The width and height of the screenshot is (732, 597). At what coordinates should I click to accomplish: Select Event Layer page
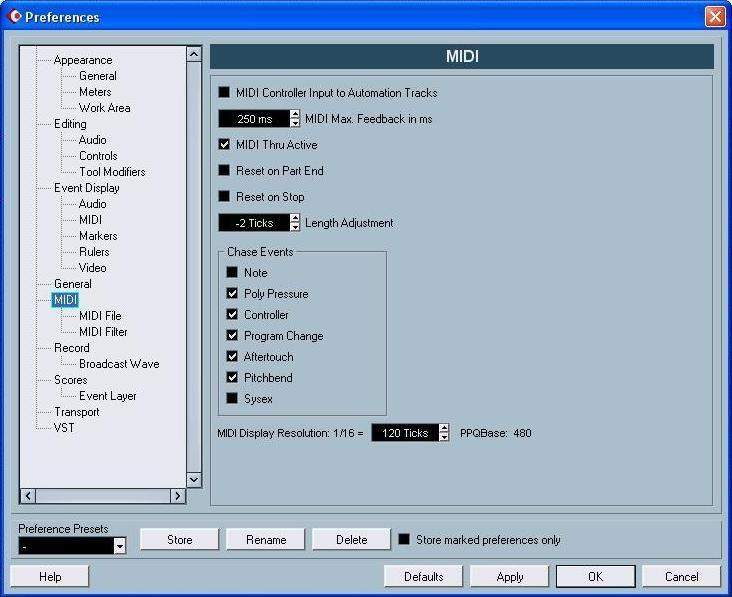107,396
